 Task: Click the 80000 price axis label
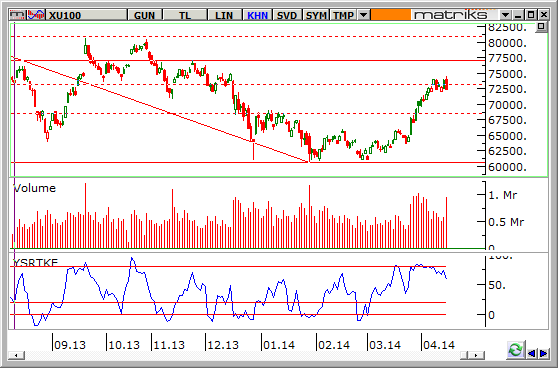coord(507,43)
